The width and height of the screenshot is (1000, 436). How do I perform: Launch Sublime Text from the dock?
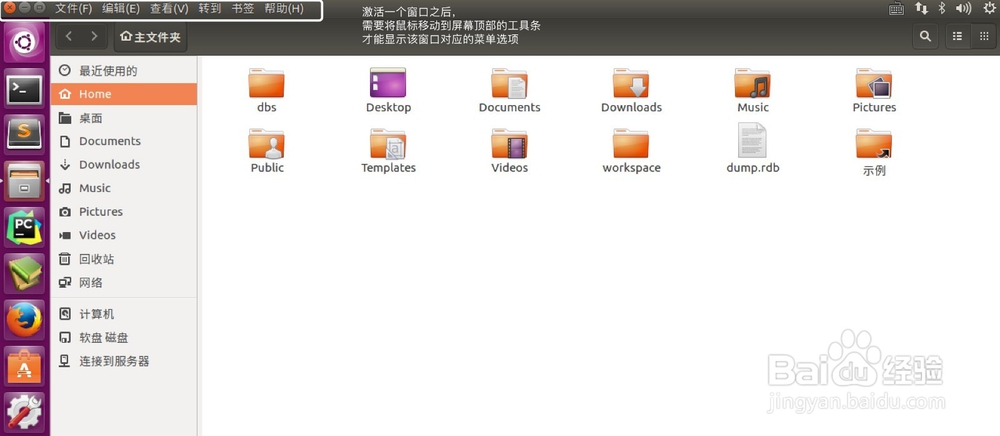[25, 135]
